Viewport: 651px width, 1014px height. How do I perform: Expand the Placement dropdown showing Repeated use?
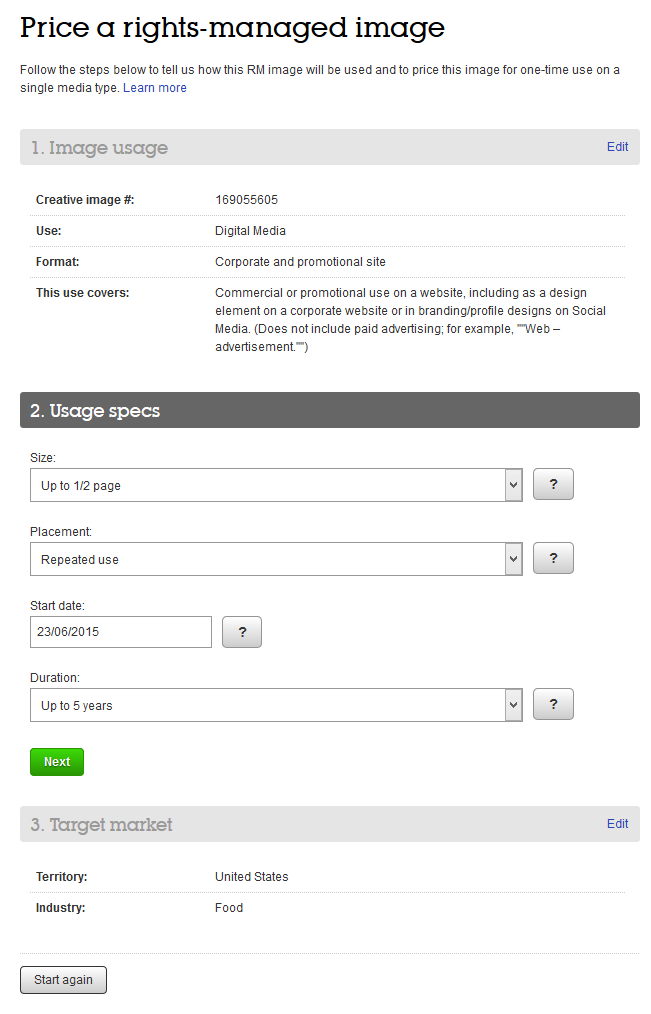(x=276, y=559)
